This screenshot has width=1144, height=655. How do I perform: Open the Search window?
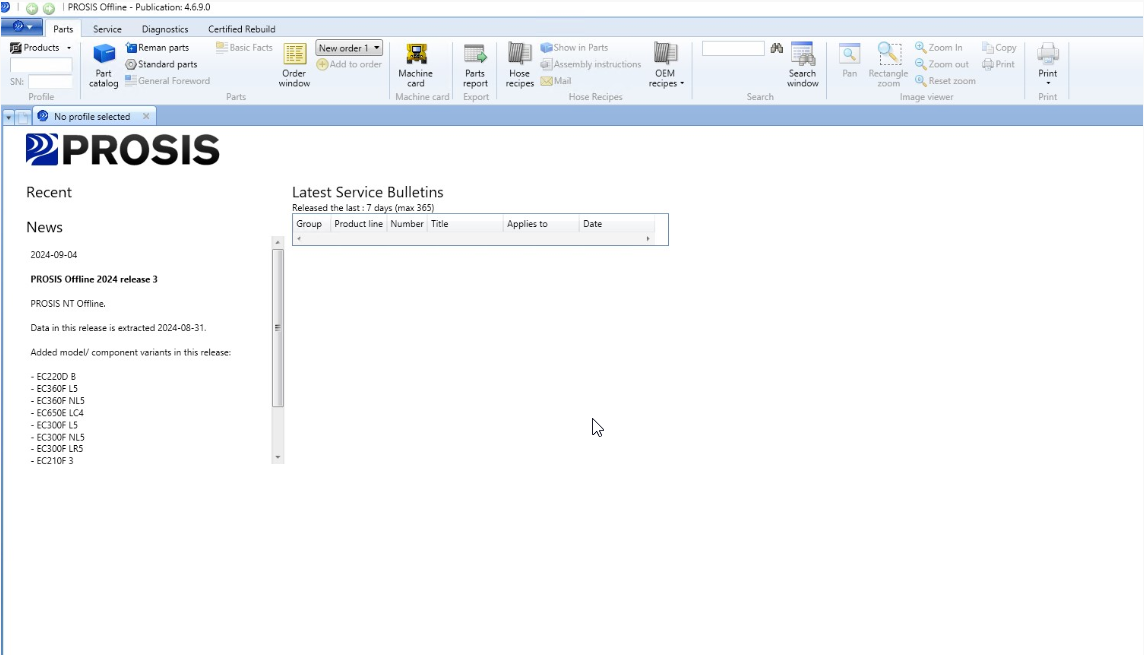click(x=802, y=65)
